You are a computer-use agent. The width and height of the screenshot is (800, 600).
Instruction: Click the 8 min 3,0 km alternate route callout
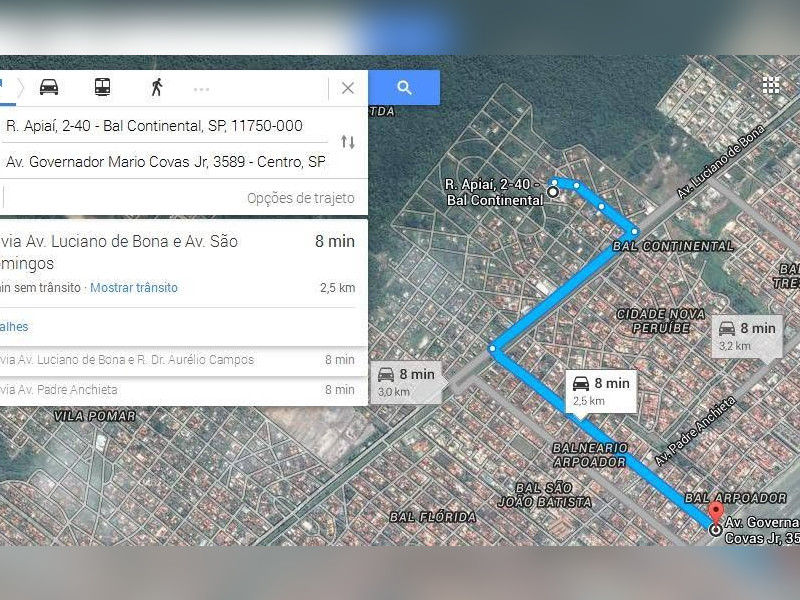point(407,382)
